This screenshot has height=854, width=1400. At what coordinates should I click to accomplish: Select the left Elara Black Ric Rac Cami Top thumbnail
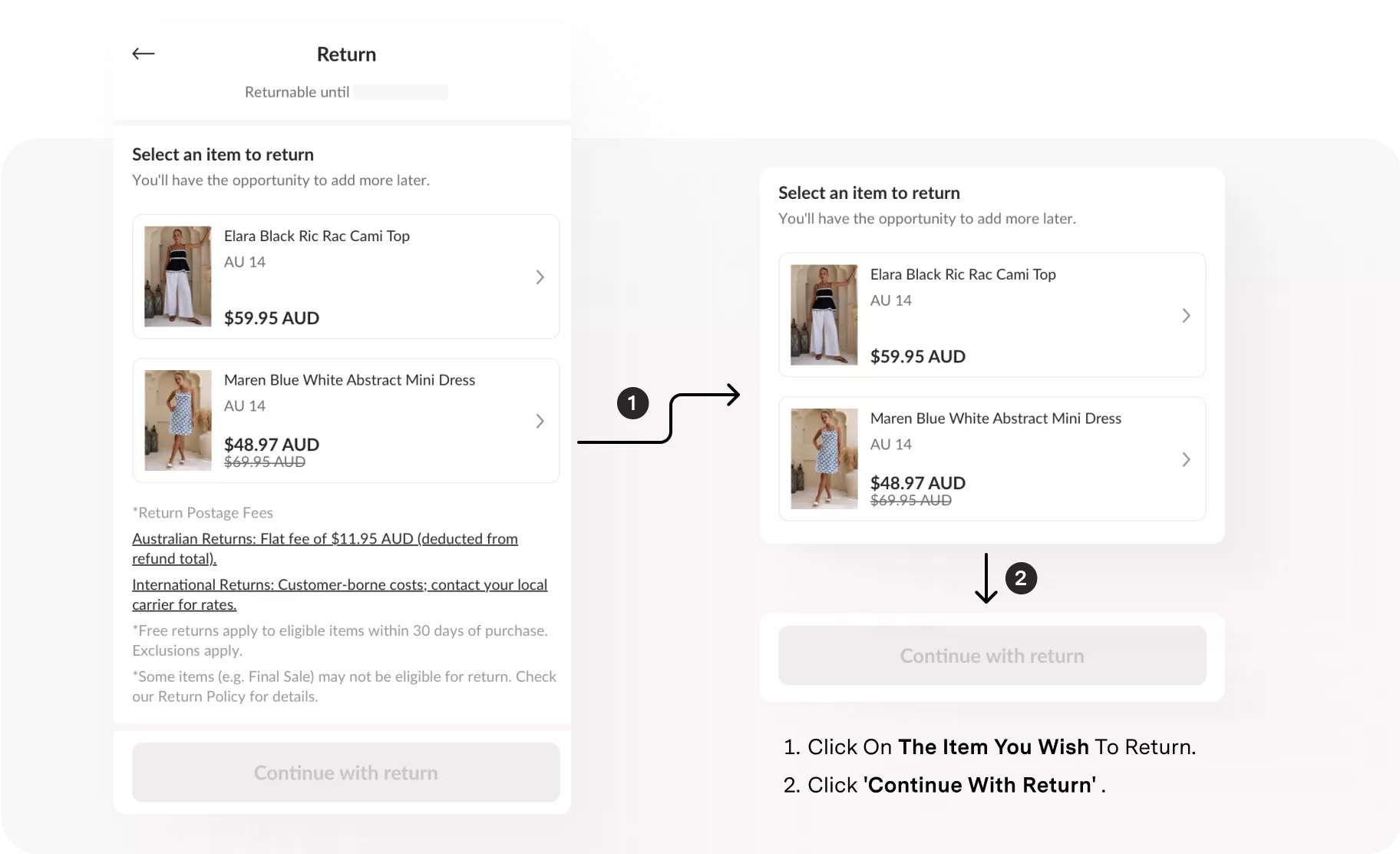click(178, 276)
